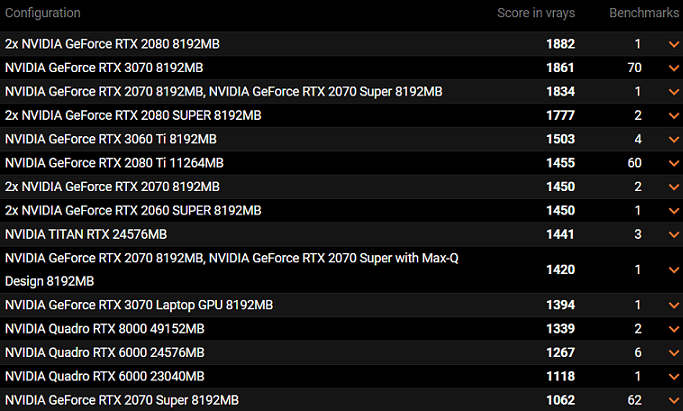This screenshot has width=683, height=411.
Task: Click the score value 1339
Action: (561, 329)
